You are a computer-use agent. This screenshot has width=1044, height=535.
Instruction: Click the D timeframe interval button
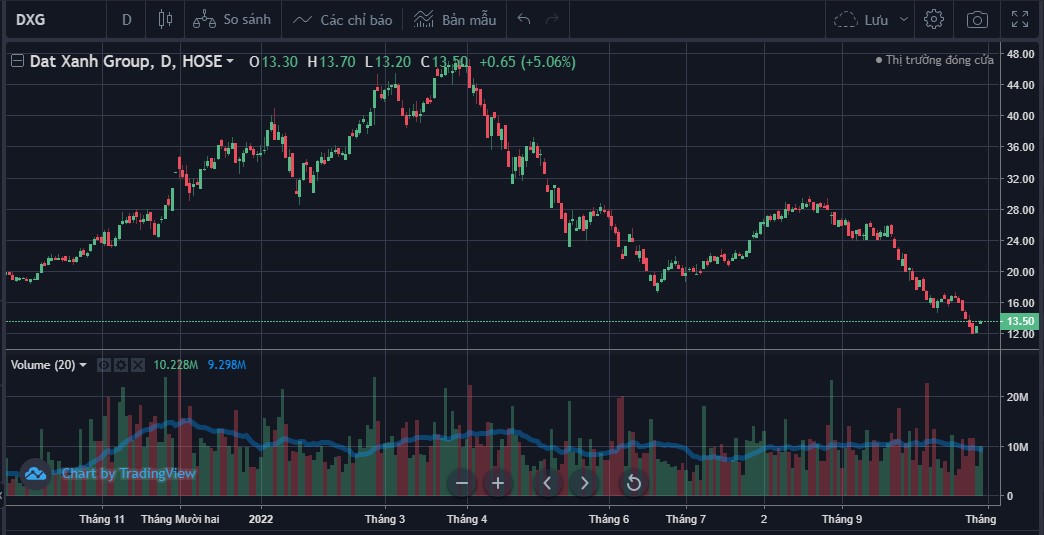pos(126,19)
